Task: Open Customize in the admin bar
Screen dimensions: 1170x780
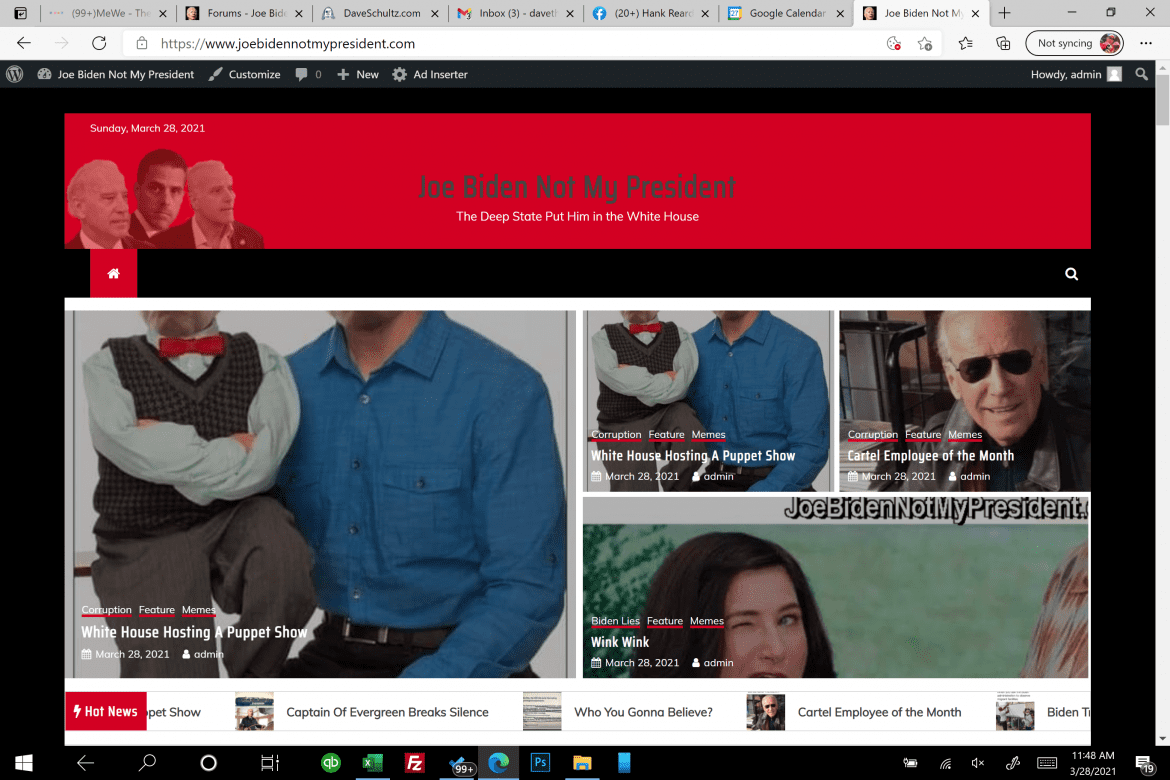Action: [245, 74]
